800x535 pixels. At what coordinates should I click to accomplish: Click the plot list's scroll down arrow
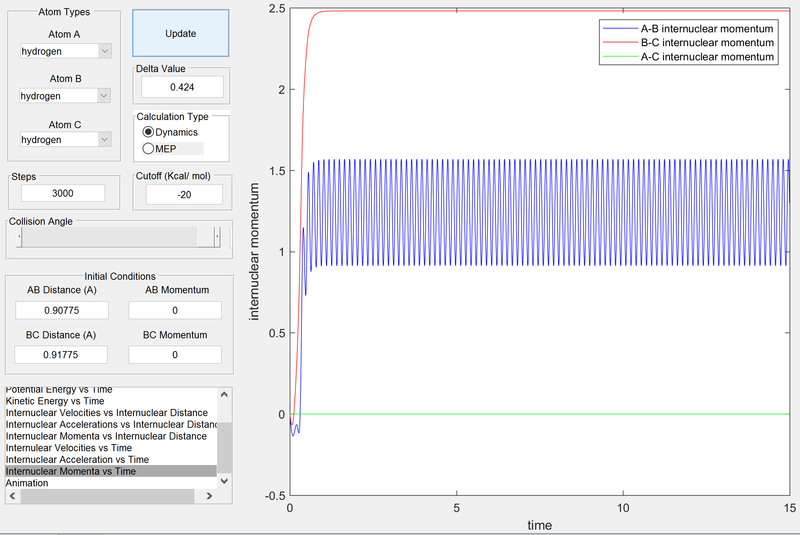click(224, 481)
